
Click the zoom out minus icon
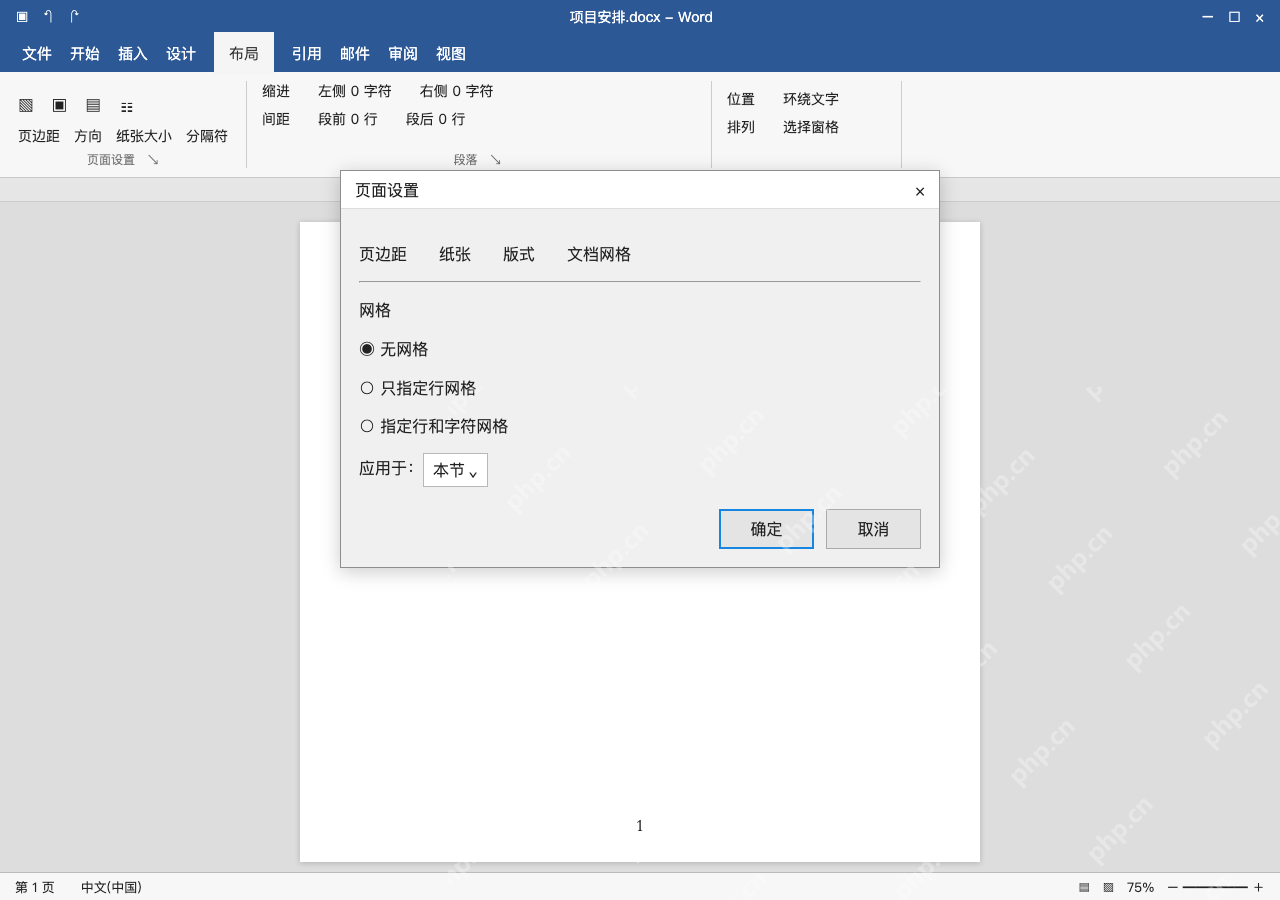tap(1173, 887)
